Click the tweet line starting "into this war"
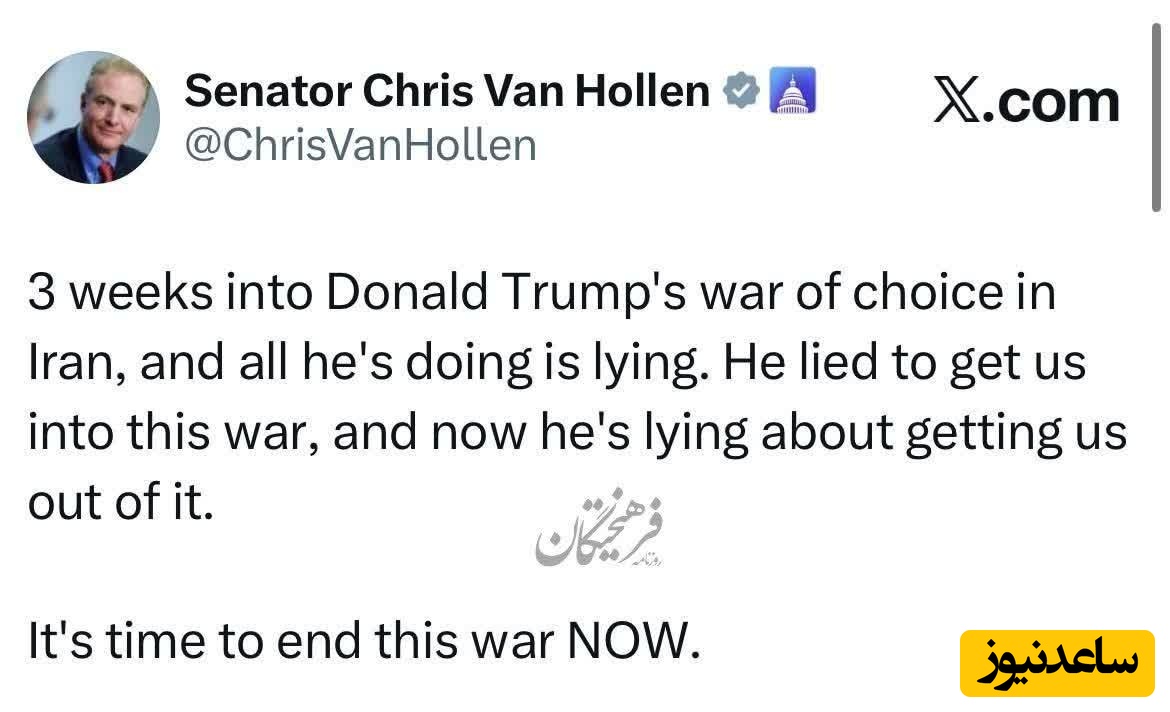Screen dimensions: 1170x712 pyautogui.click(x=576, y=434)
